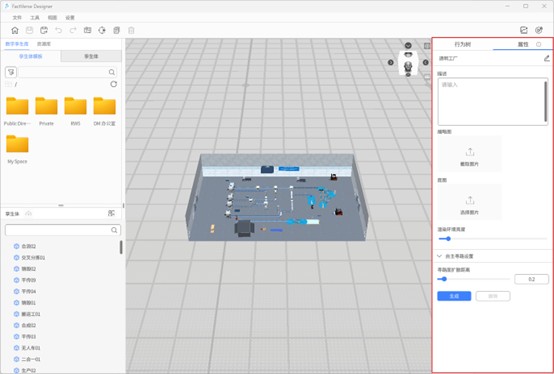Click the magnifier in the template search box
The image size is (554, 374).
click(112, 72)
